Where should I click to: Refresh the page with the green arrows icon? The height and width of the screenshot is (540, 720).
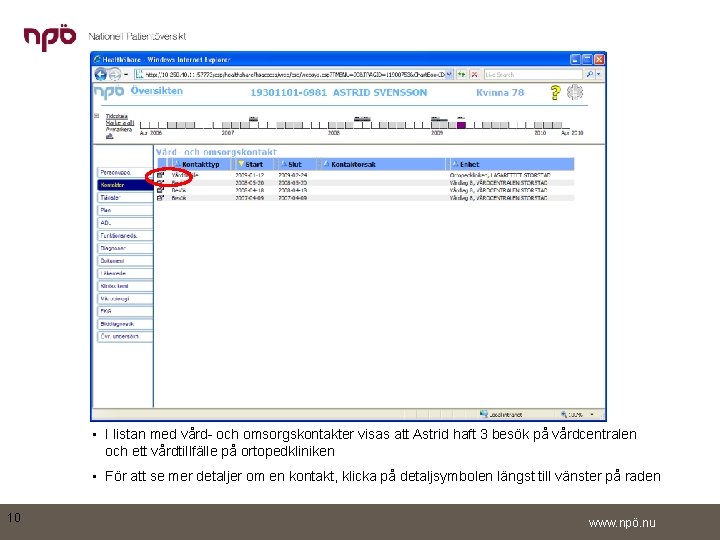click(x=461, y=74)
